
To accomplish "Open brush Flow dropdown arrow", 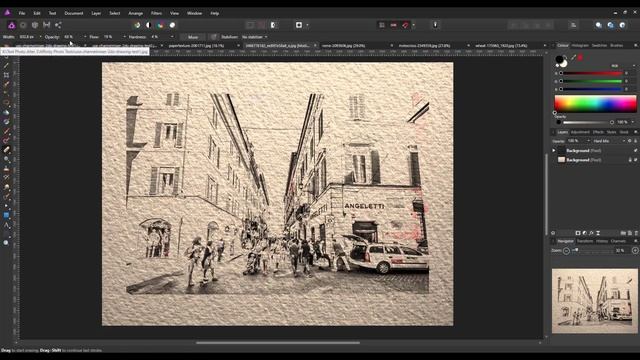I will tap(124, 37).
